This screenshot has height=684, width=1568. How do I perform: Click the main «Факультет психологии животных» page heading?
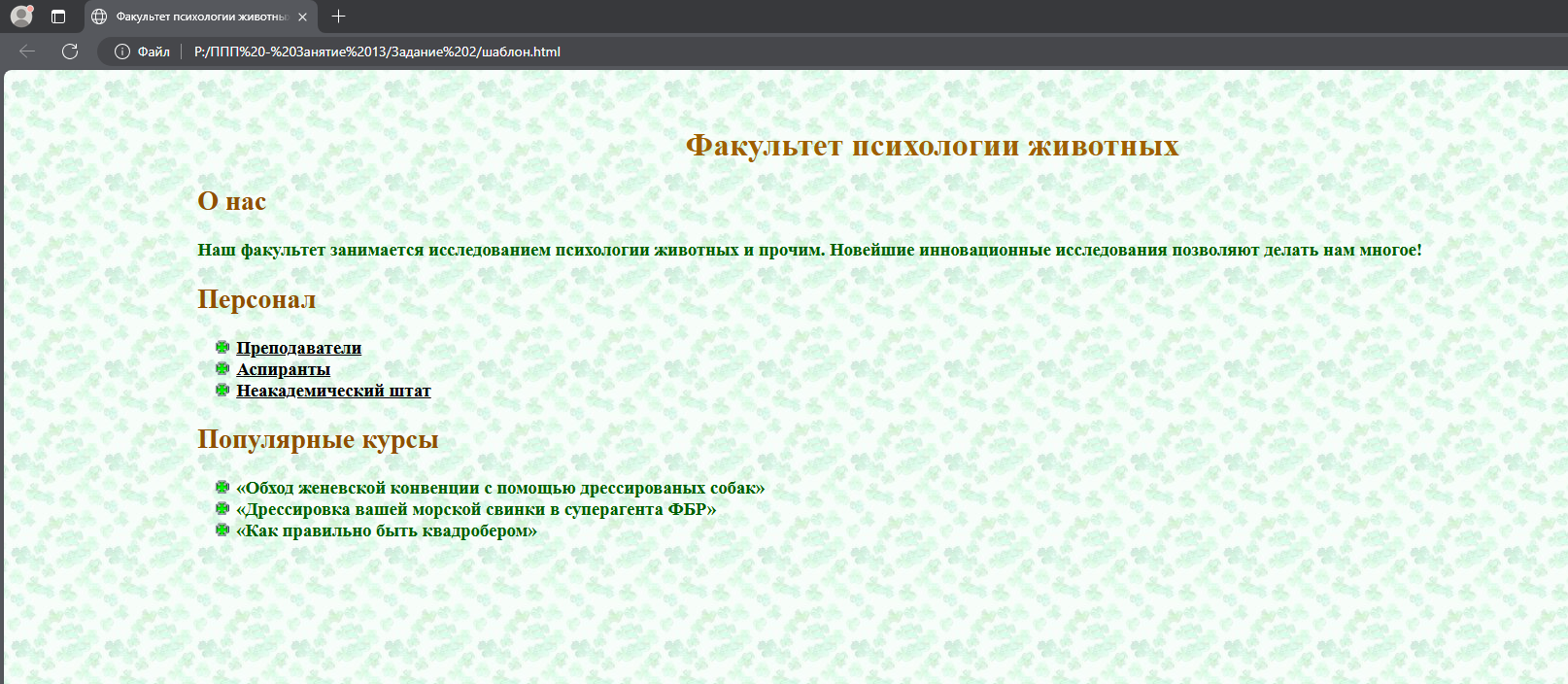click(932, 146)
